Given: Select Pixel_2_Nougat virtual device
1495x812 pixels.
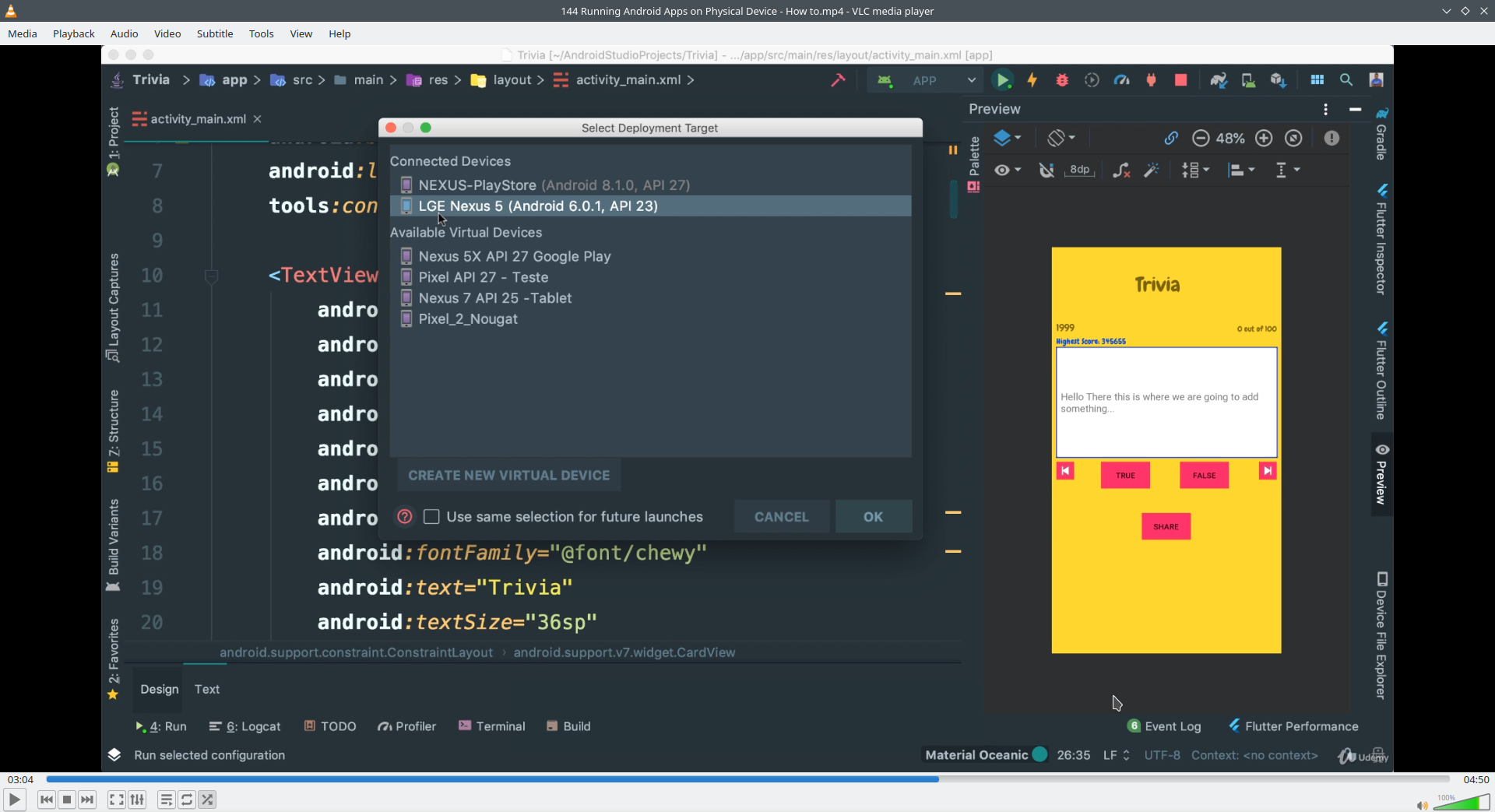Looking at the screenshot, I should pos(650,319).
